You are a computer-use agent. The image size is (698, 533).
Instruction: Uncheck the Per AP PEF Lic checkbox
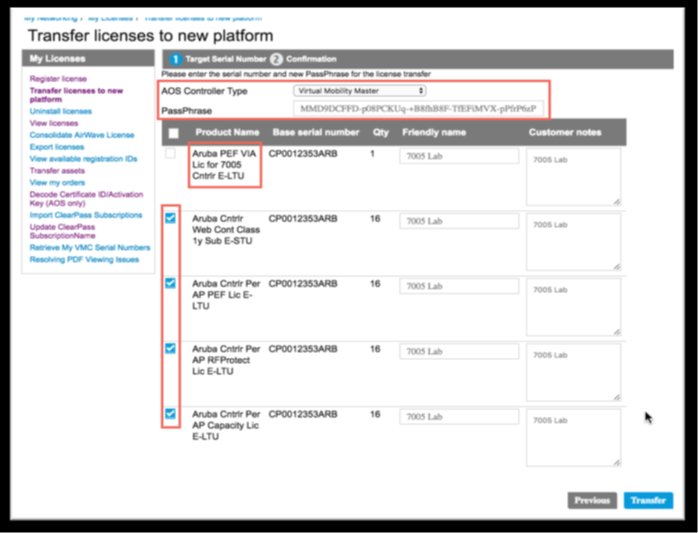coord(170,283)
